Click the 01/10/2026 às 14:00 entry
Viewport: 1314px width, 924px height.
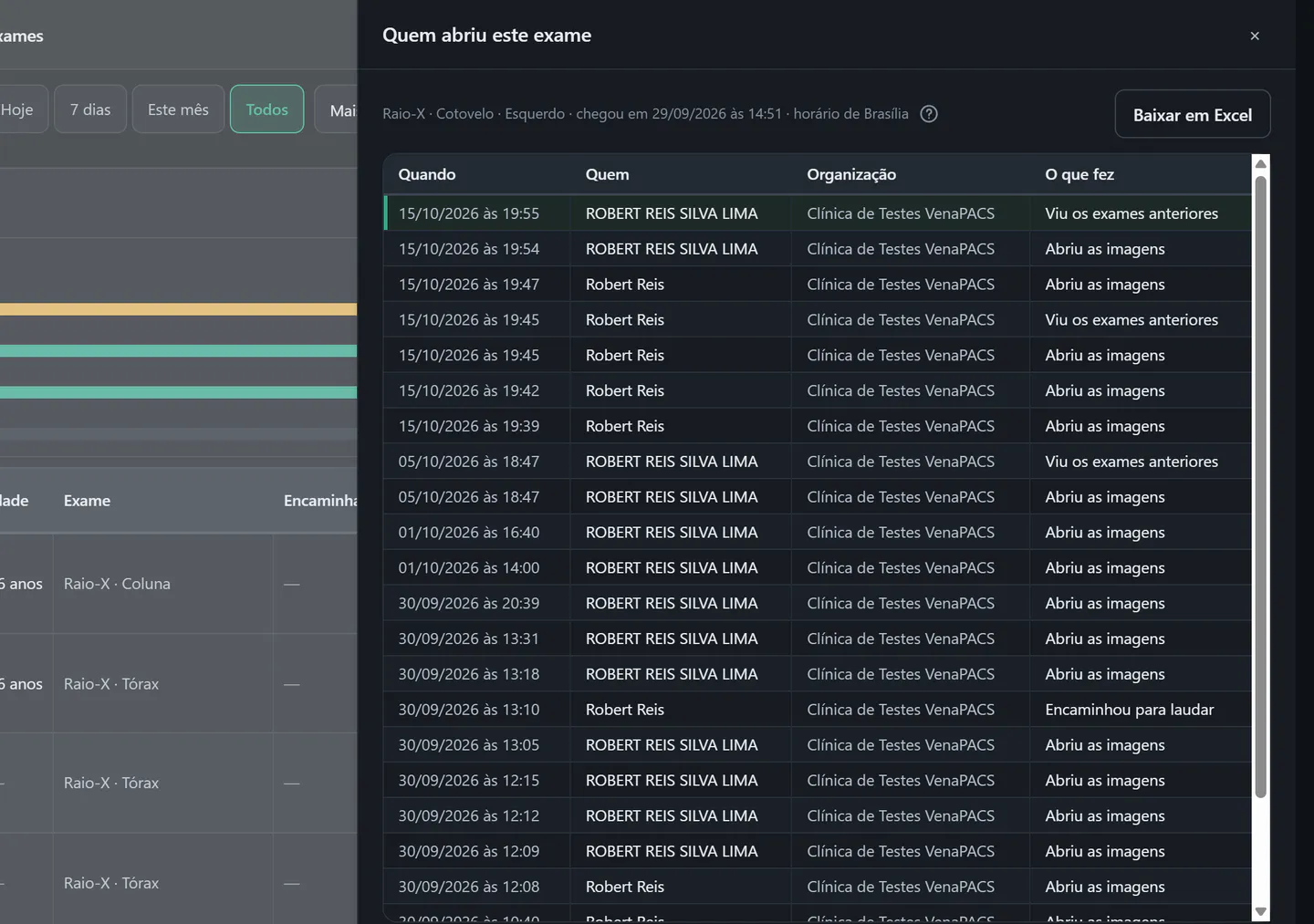click(x=818, y=568)
